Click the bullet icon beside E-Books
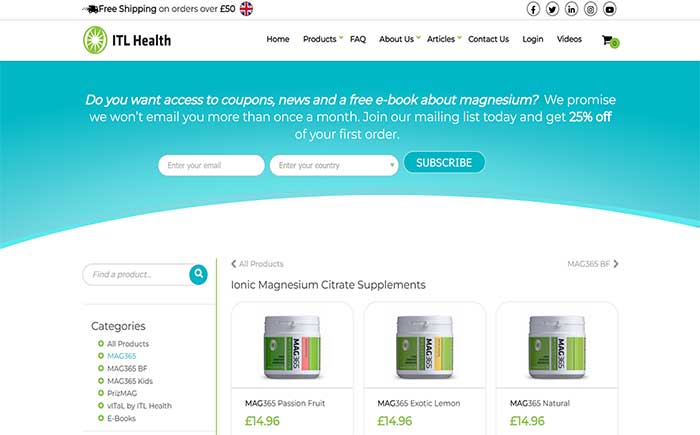700x435 pixels. 101,418
